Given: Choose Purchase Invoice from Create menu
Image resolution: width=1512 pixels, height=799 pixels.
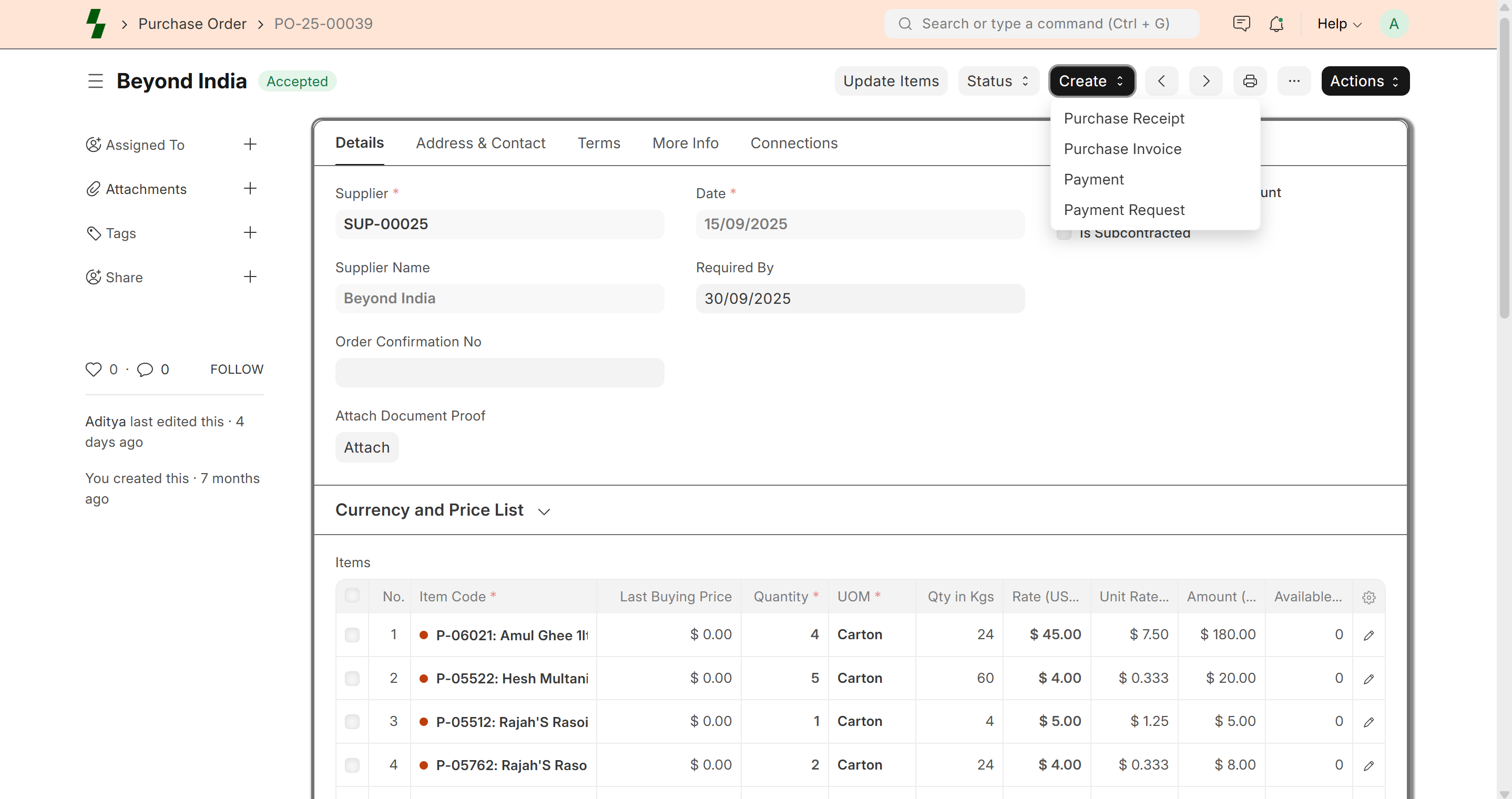Looking at the screenshot, I should (x=1122, y=149).
